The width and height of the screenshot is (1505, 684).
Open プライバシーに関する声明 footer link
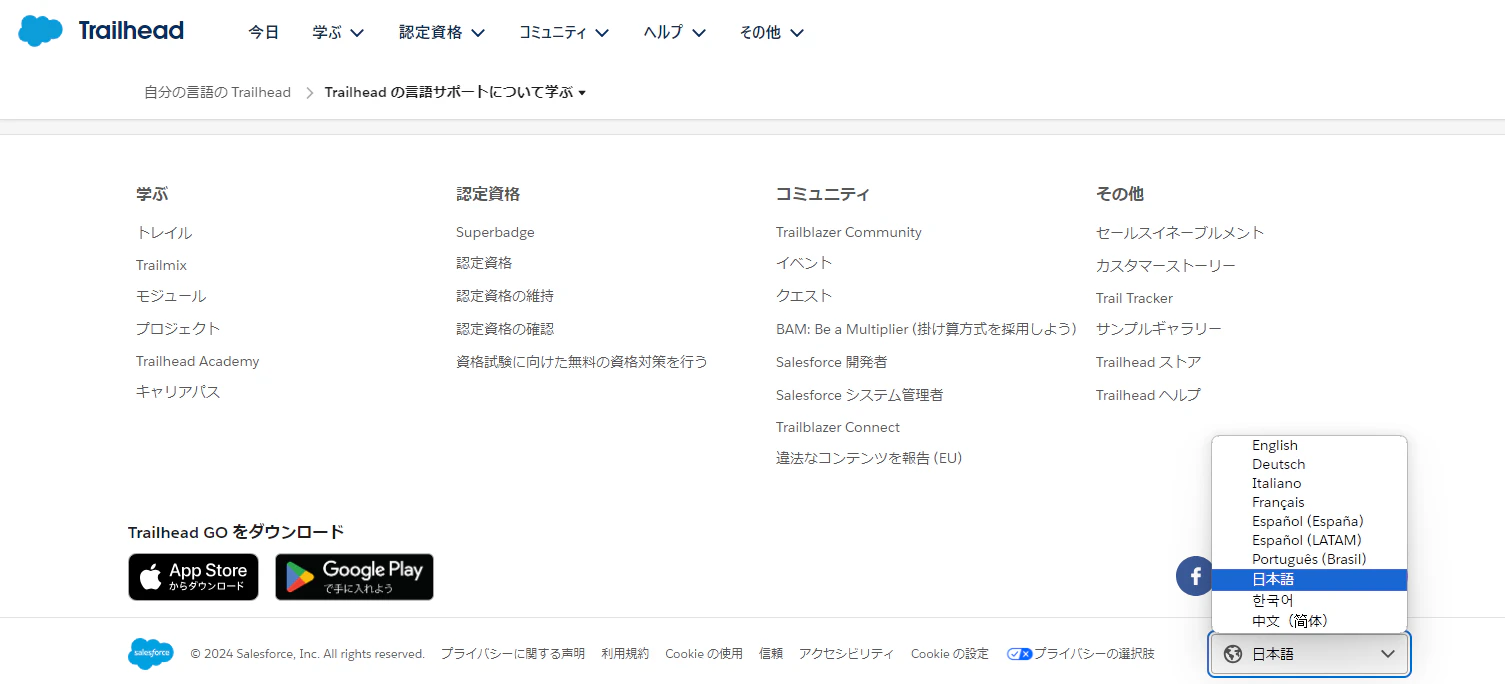point(513,654)
